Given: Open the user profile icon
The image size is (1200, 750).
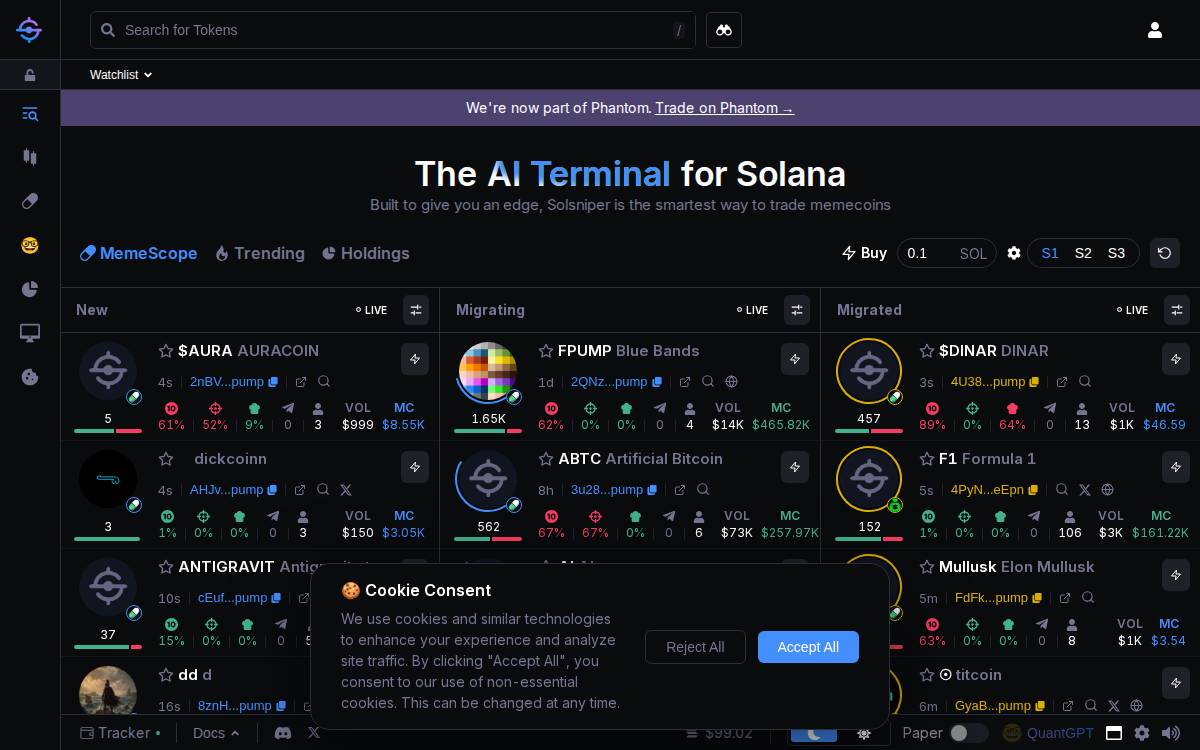Looking at the screenshot, I should click(1155, 30).
